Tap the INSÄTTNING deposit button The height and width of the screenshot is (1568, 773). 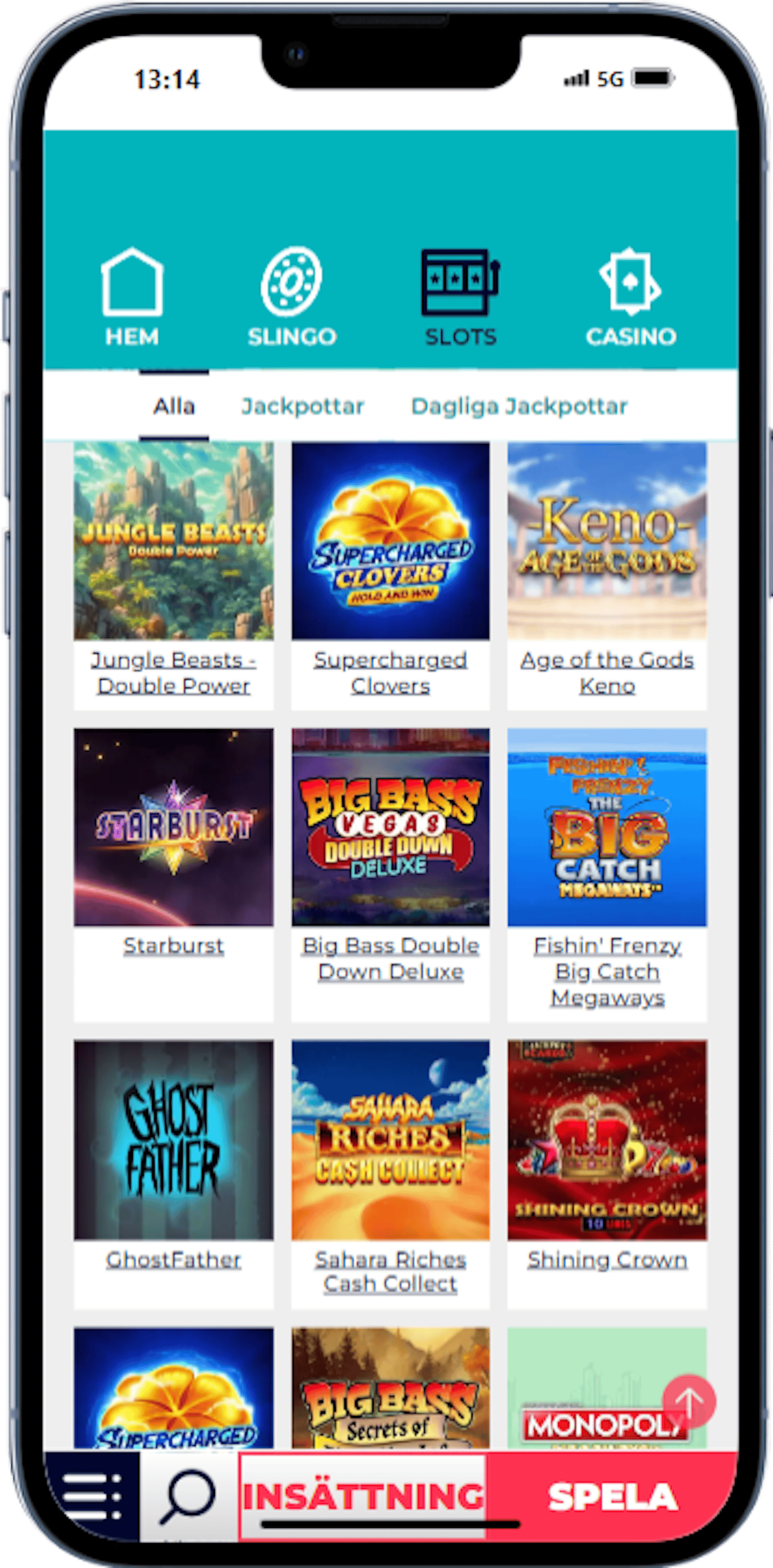[363, 1496]
